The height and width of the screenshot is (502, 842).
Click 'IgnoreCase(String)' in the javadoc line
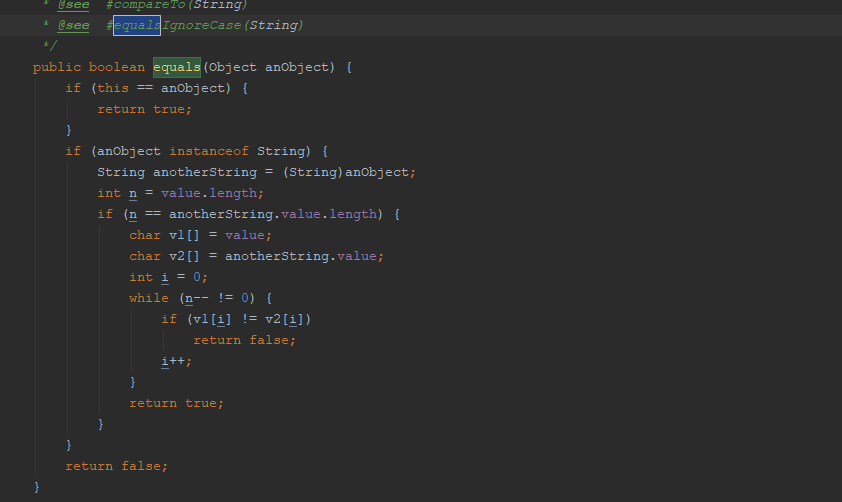[233, 25]
